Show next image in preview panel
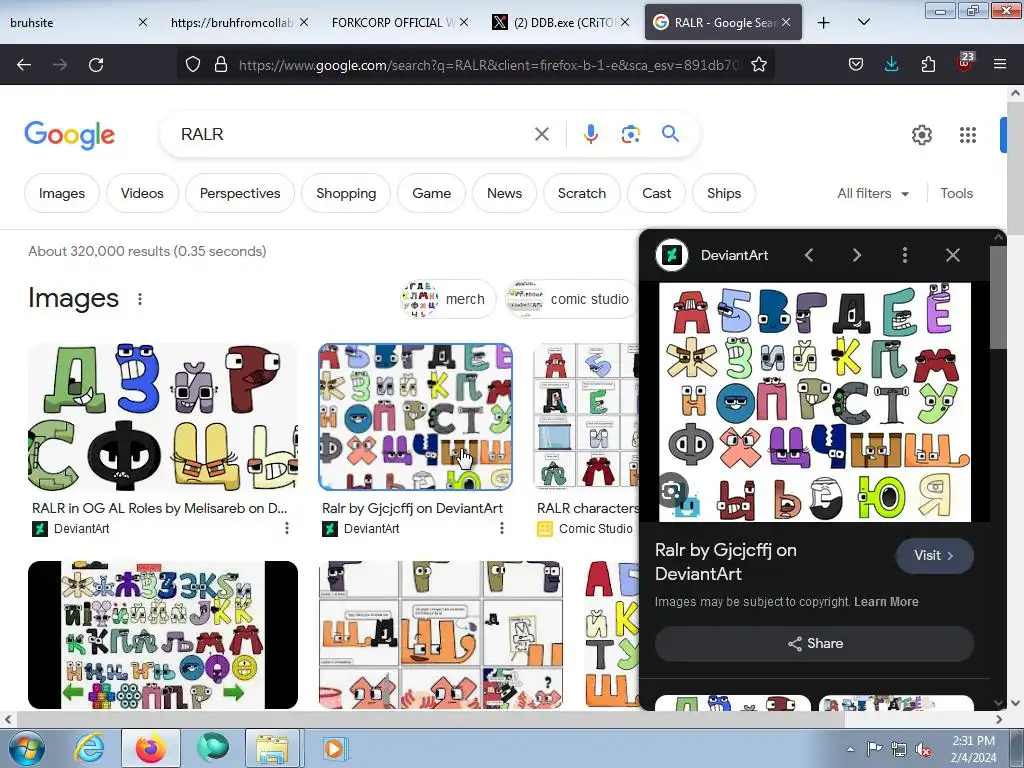Screen dimensions: 1024x768 tap(856, 255)
